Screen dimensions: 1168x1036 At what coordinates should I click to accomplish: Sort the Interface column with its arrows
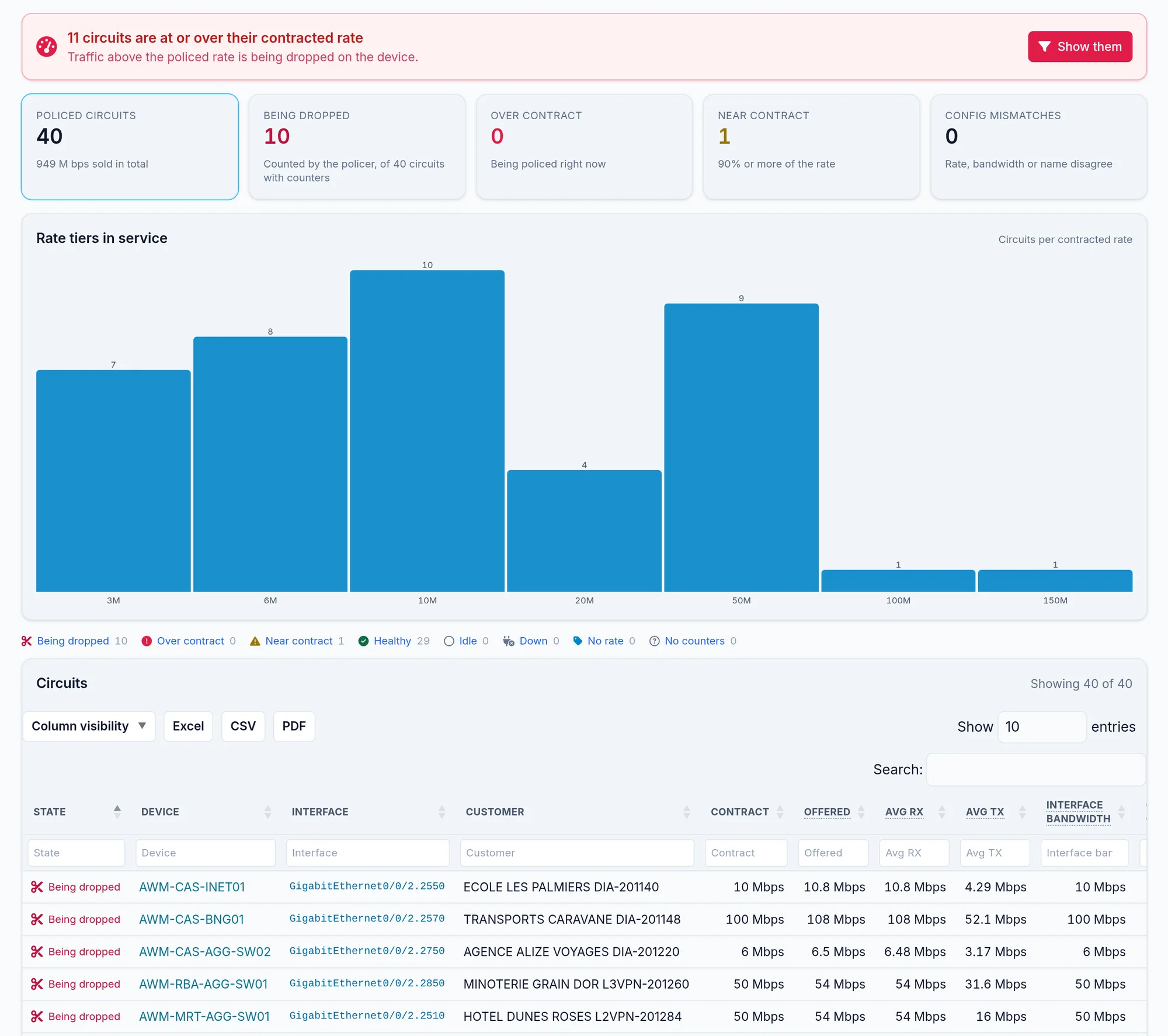coord(442,812)
